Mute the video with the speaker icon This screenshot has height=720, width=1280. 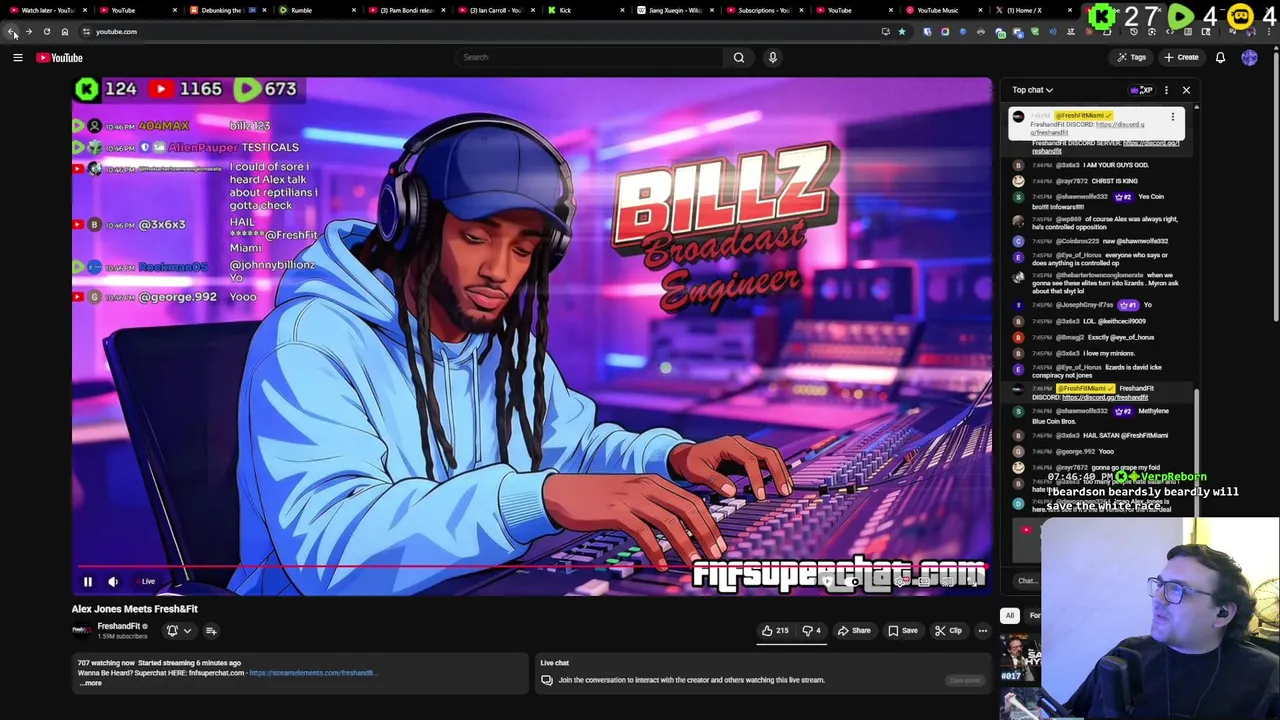[x=113, y=581]
